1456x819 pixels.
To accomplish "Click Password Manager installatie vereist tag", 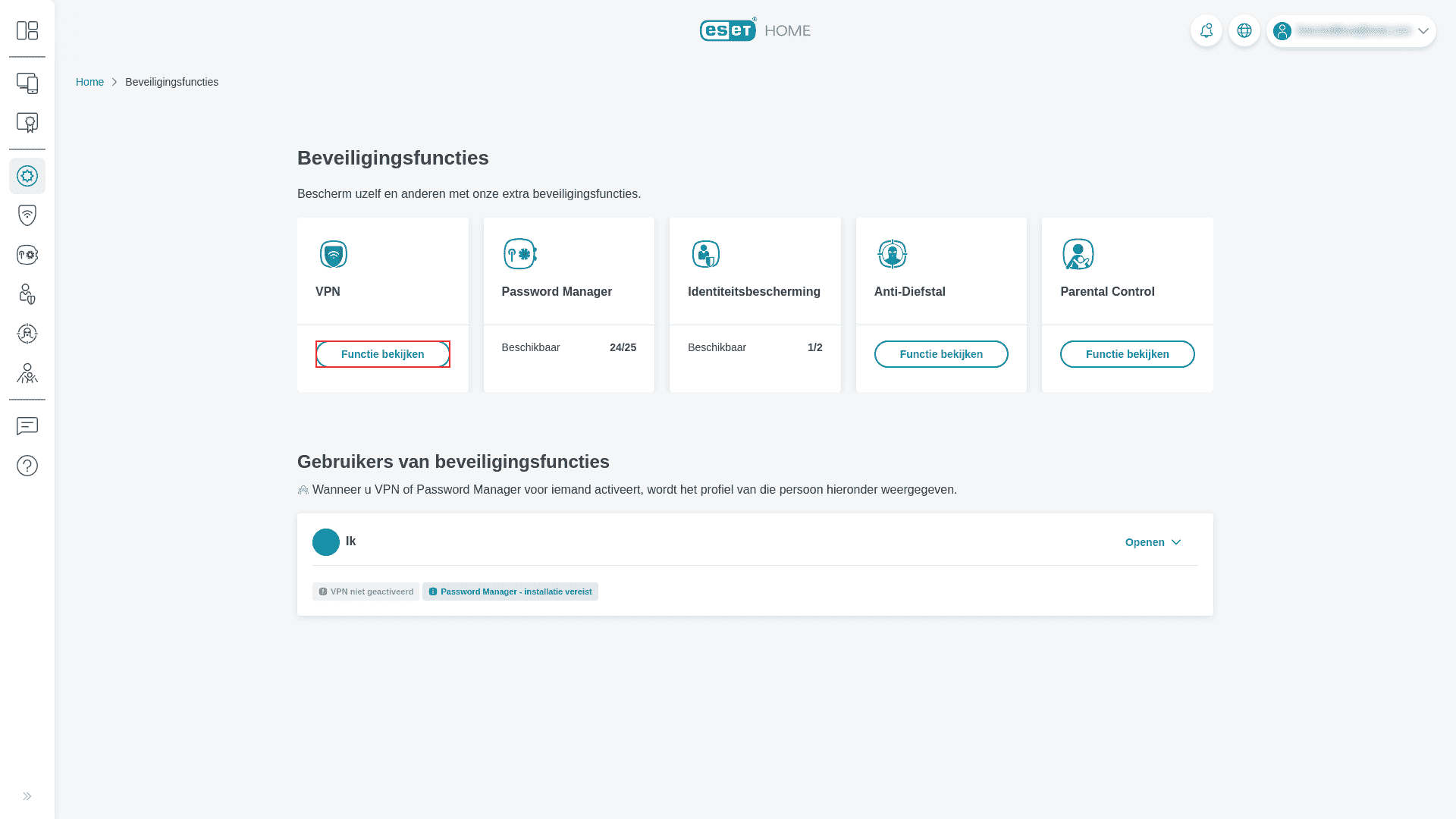I will (x=510, y=591).
